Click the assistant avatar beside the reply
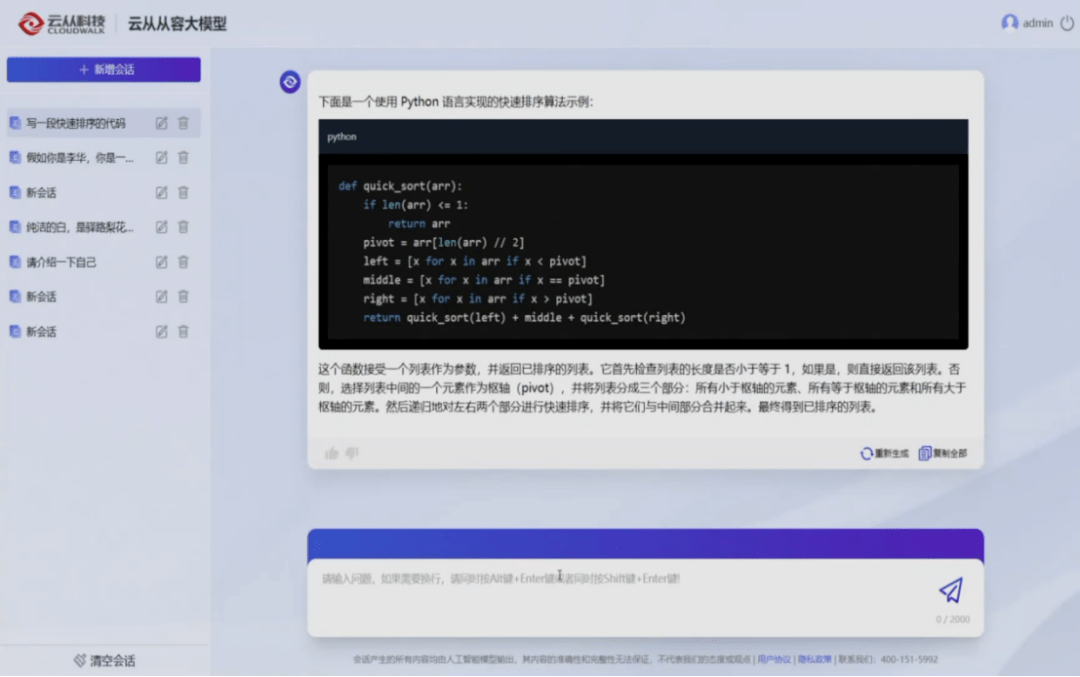Image resolution: width=1080 pixels, height=677 pixels. click(x=290, y=83)
